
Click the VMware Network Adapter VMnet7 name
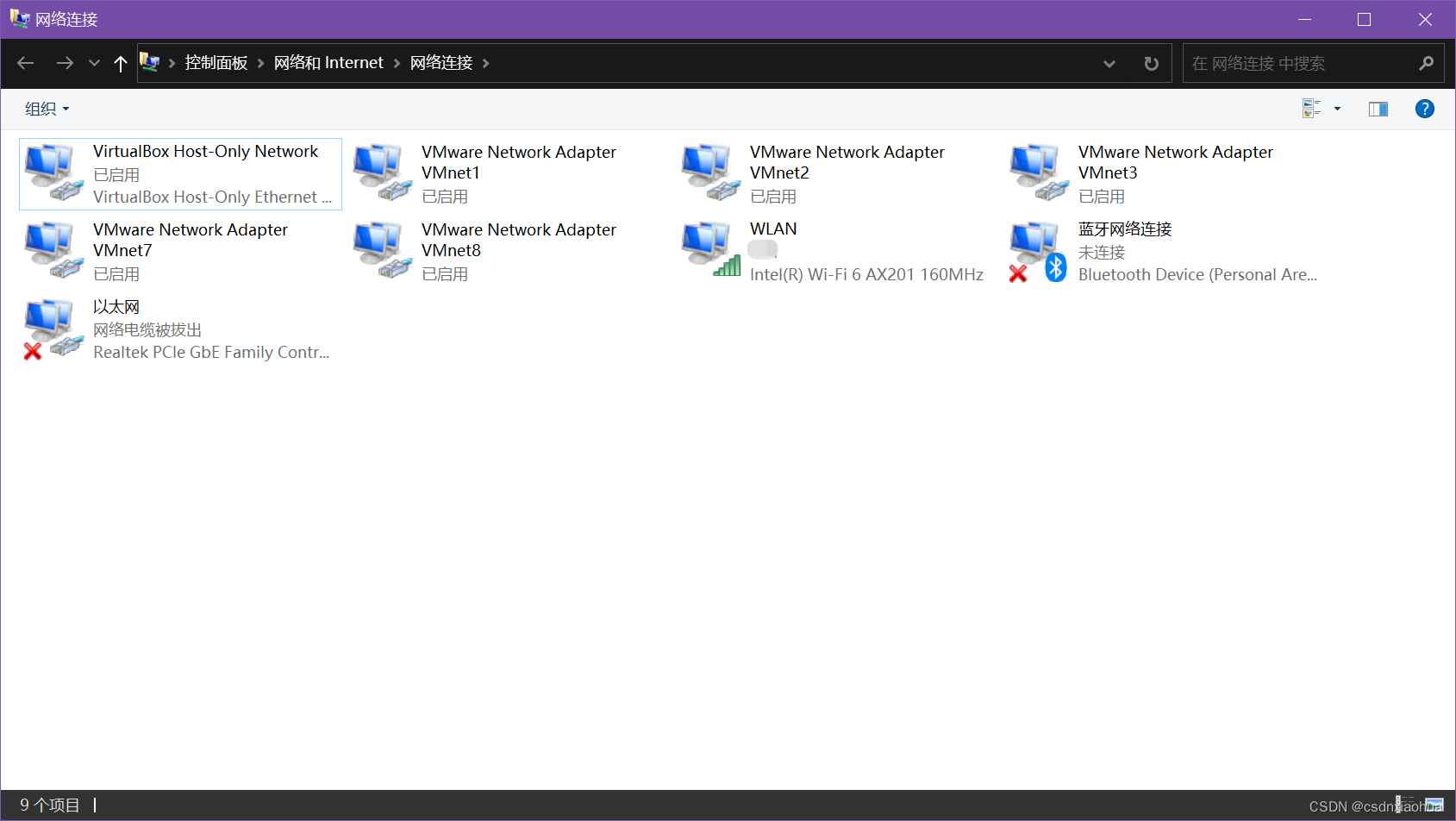point(191,240)
